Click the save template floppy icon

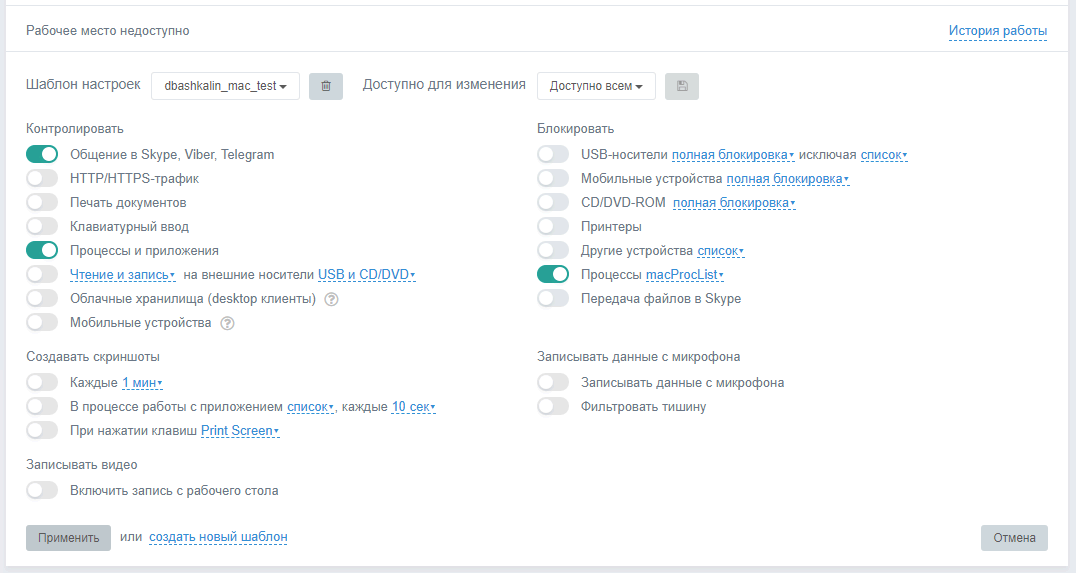(682, 86)
